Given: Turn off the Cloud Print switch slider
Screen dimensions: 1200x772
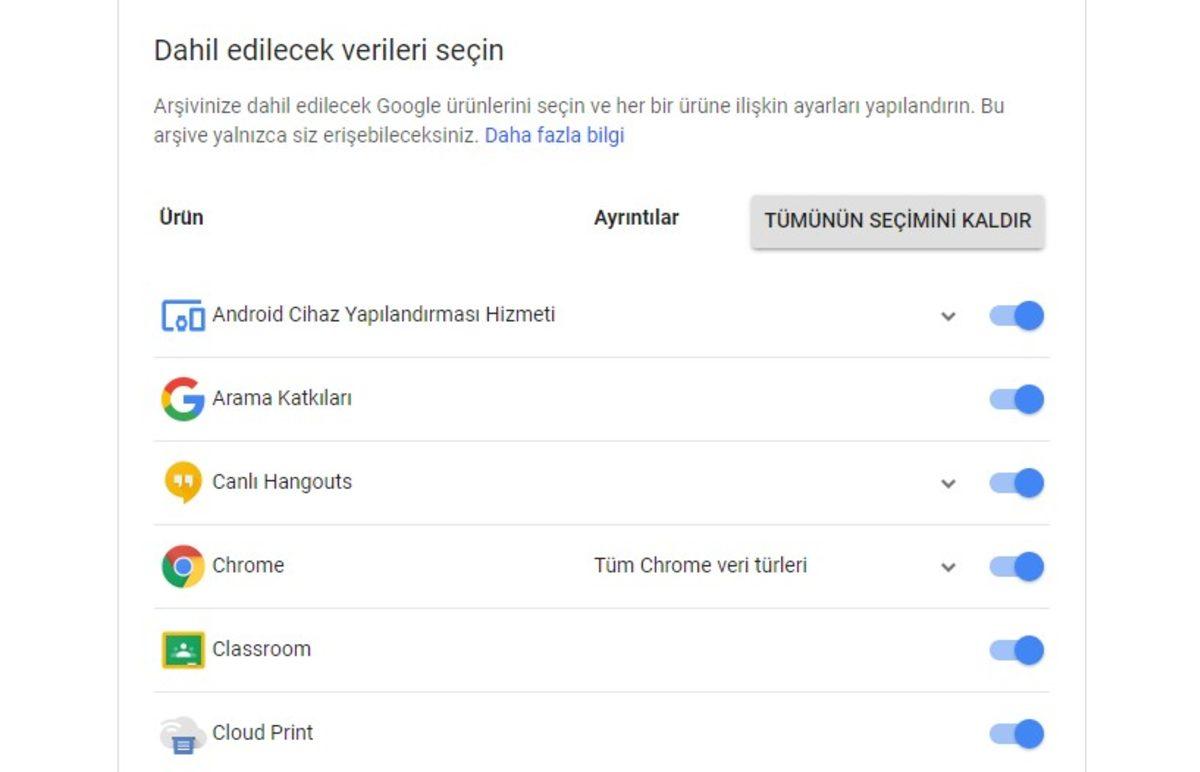Looking at the screenshot, I should tap(1016, 732).
